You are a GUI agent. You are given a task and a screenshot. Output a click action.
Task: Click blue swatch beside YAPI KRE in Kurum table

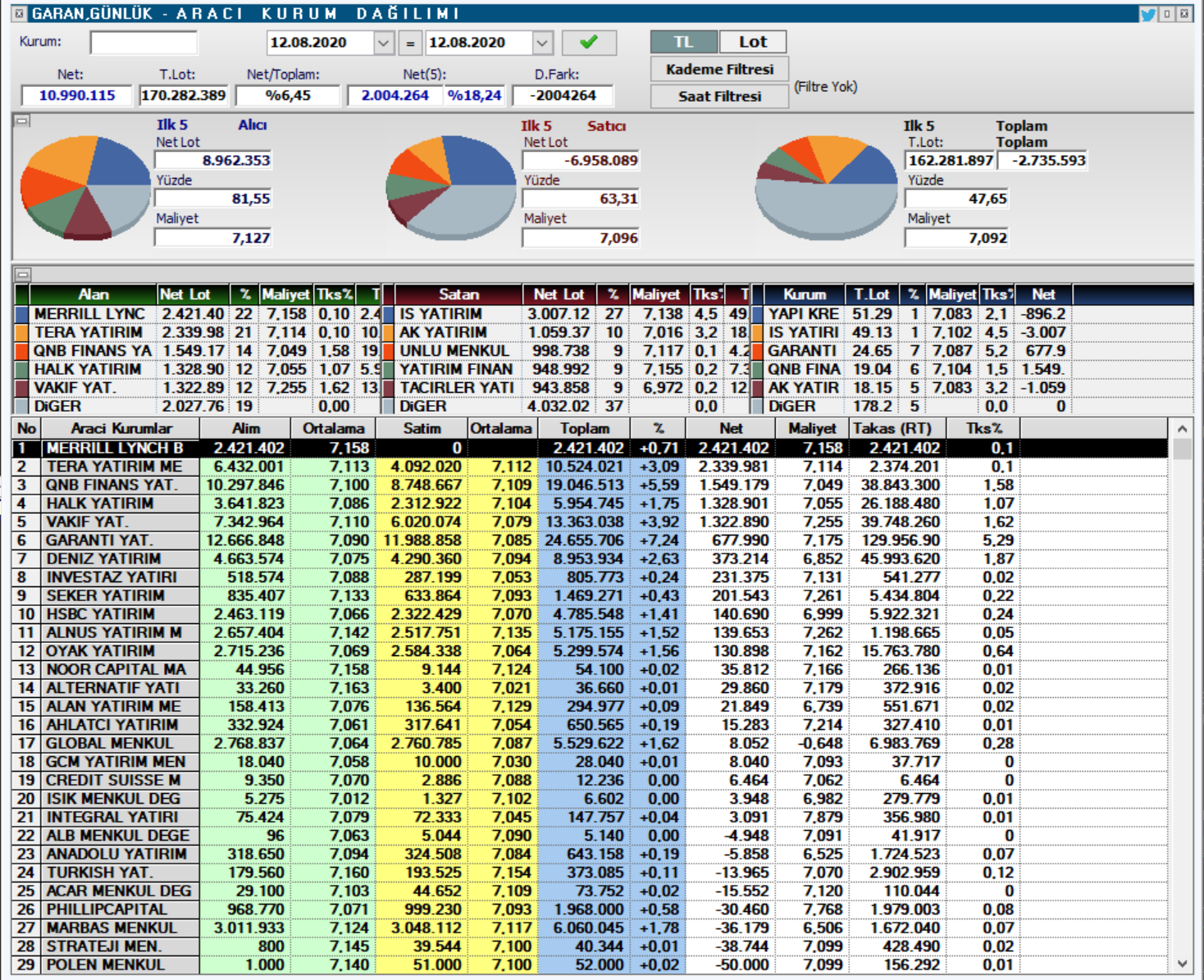tap(757, 314)
